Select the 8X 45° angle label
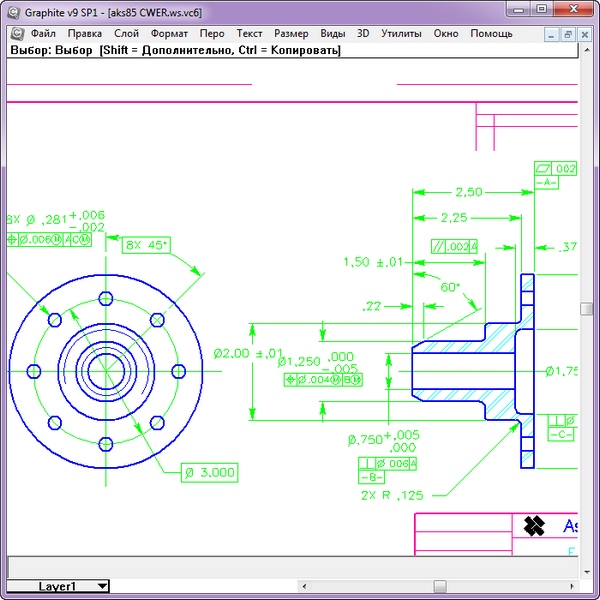The height and width of the screenshot is (600, 600). (147, 244)
